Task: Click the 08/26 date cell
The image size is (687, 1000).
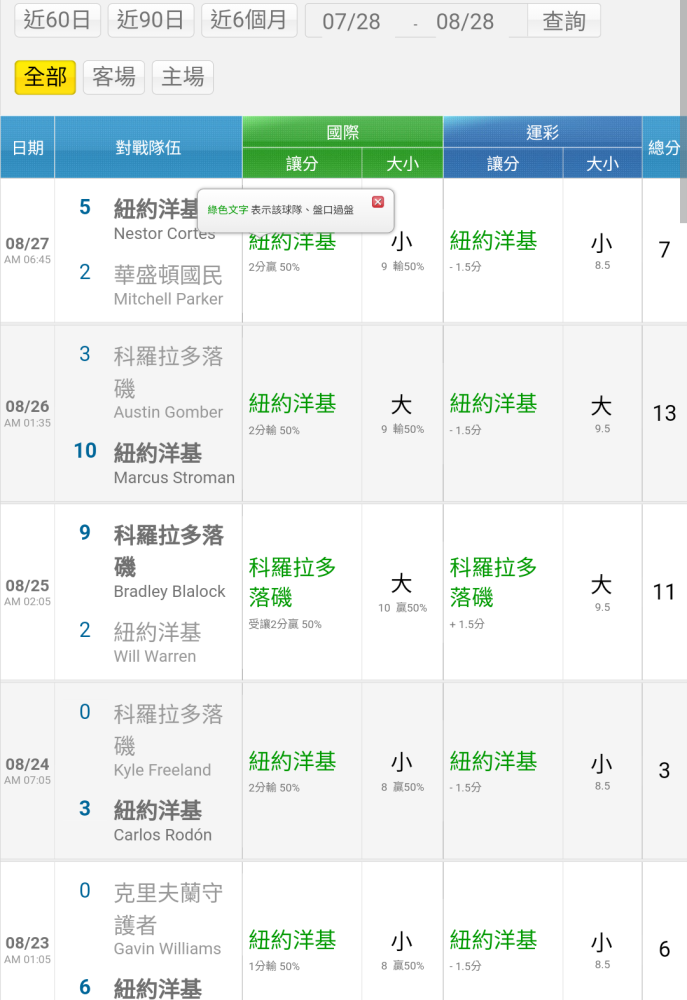Action: 27,413
